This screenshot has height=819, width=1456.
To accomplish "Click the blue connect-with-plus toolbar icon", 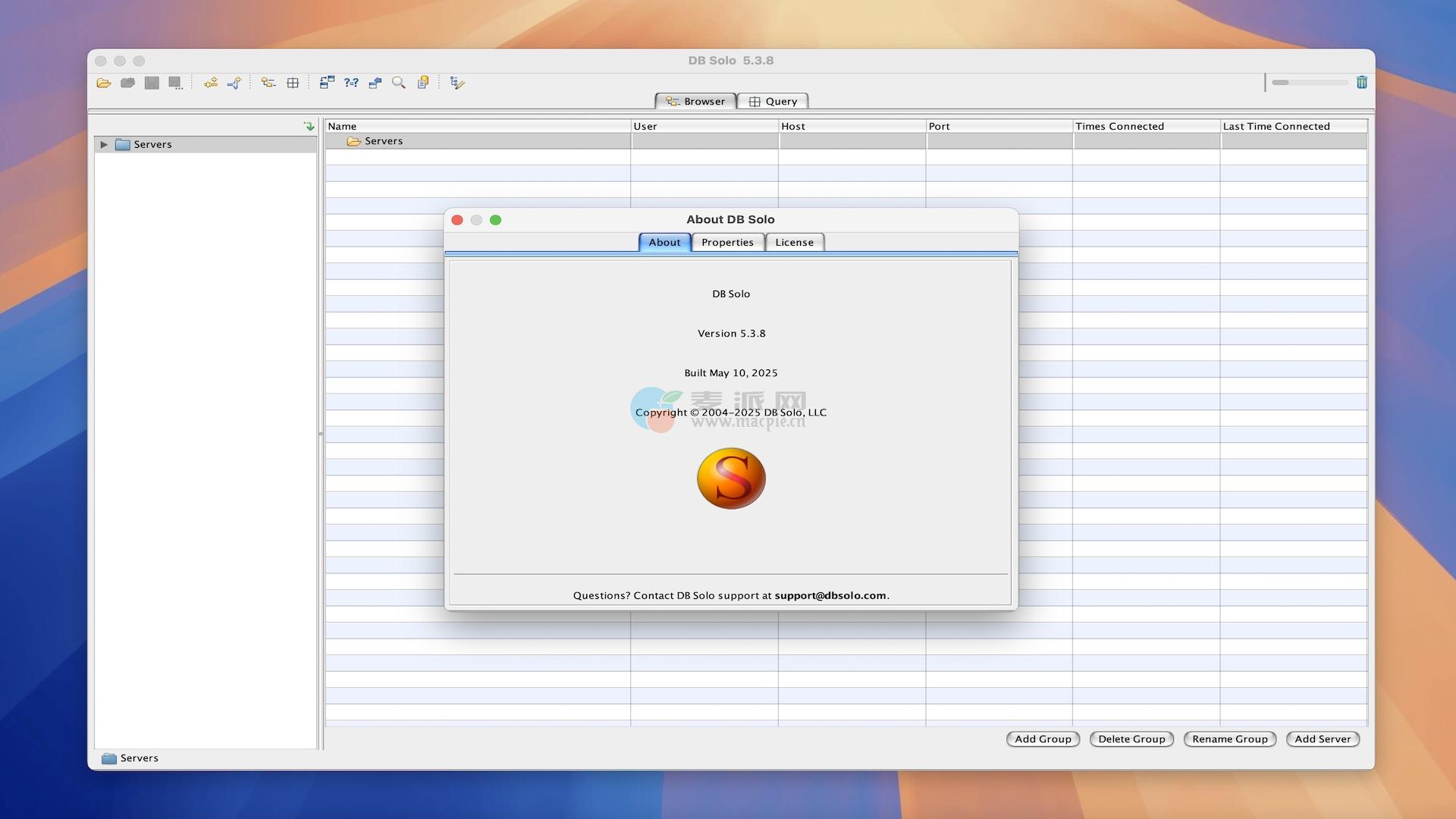I will click(234, 83).
